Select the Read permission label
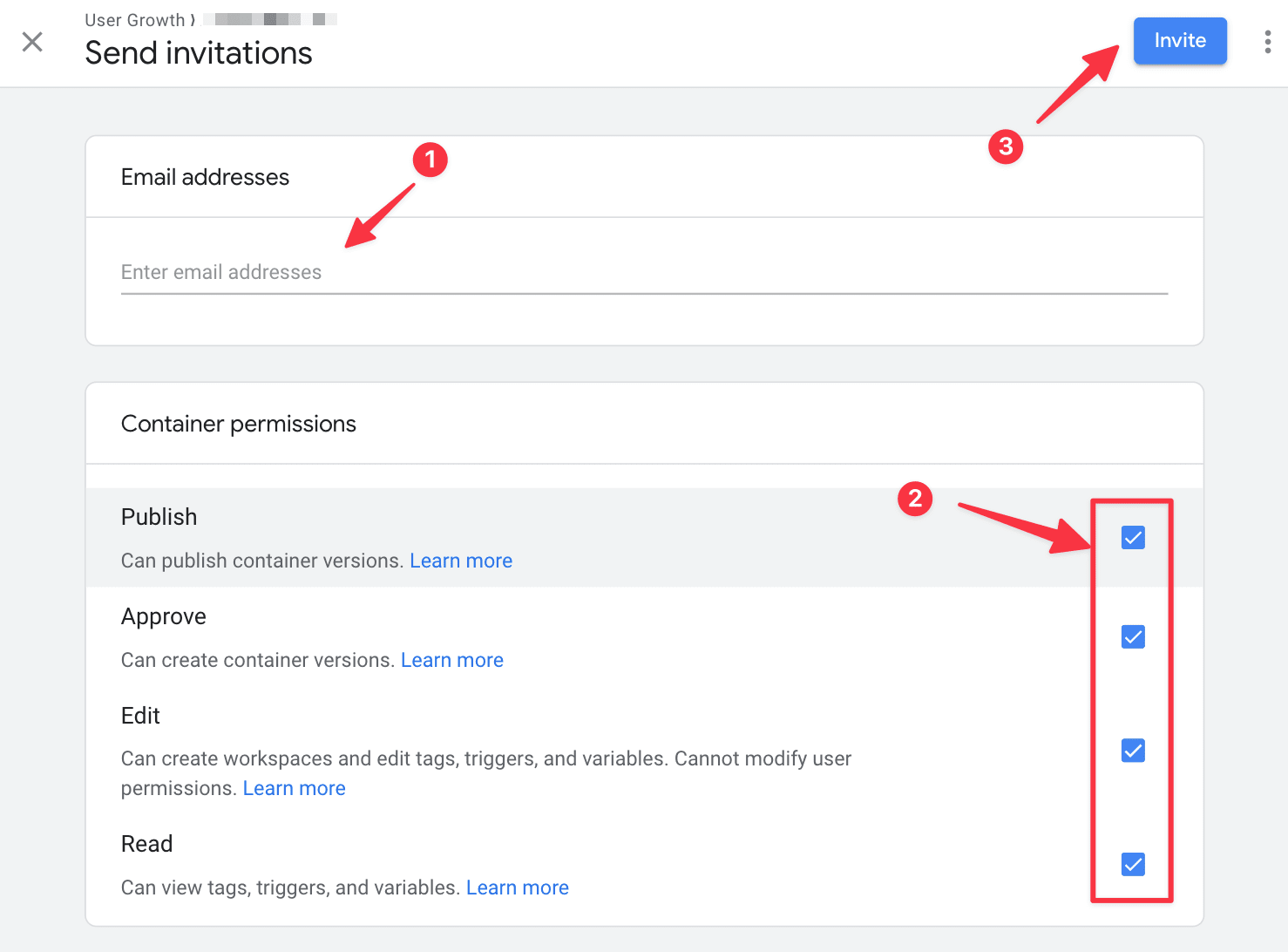This screenshot has width=1288, height=952. pos(146,843)
